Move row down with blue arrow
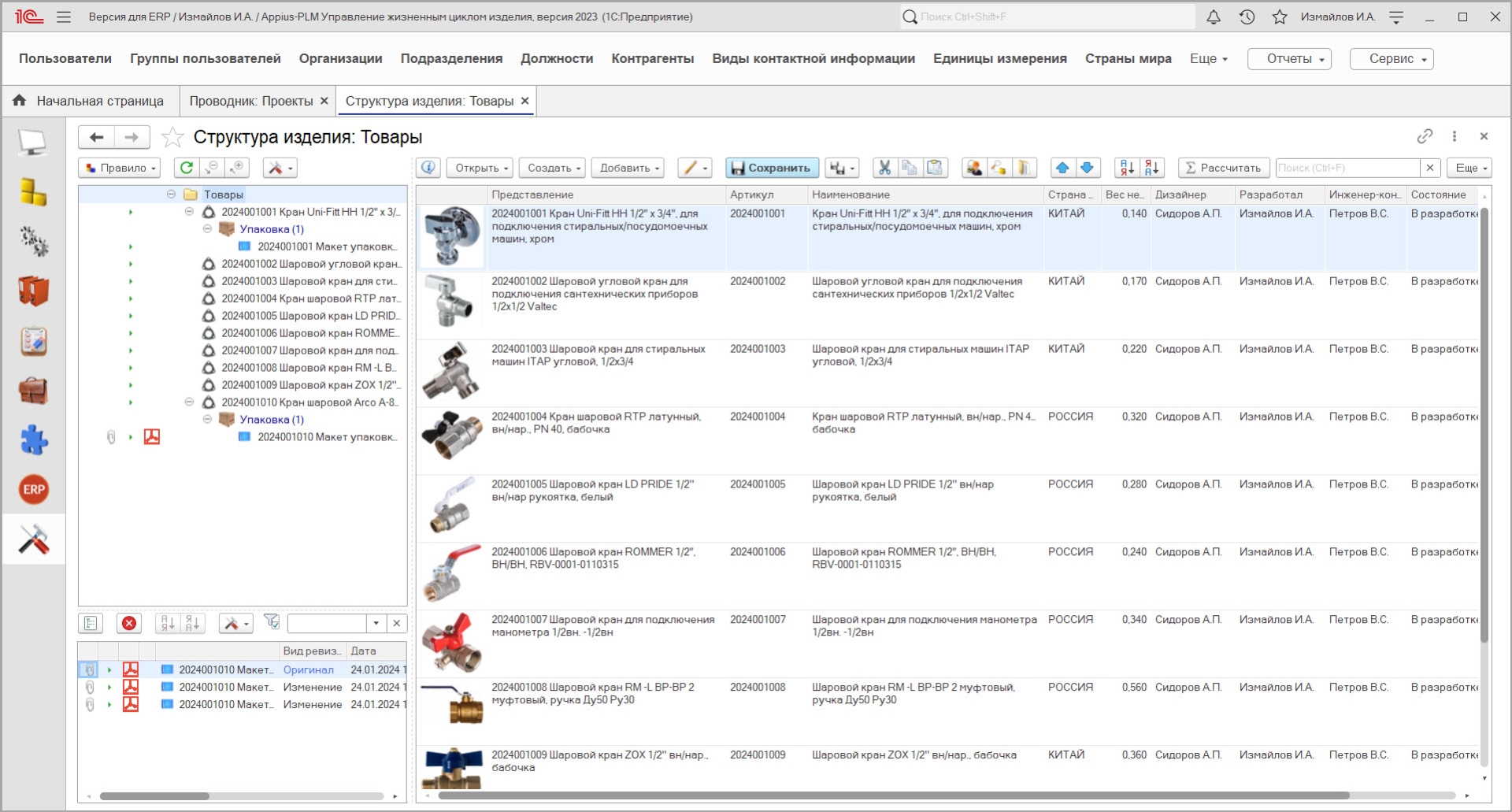 click(x=1088, y=168)
